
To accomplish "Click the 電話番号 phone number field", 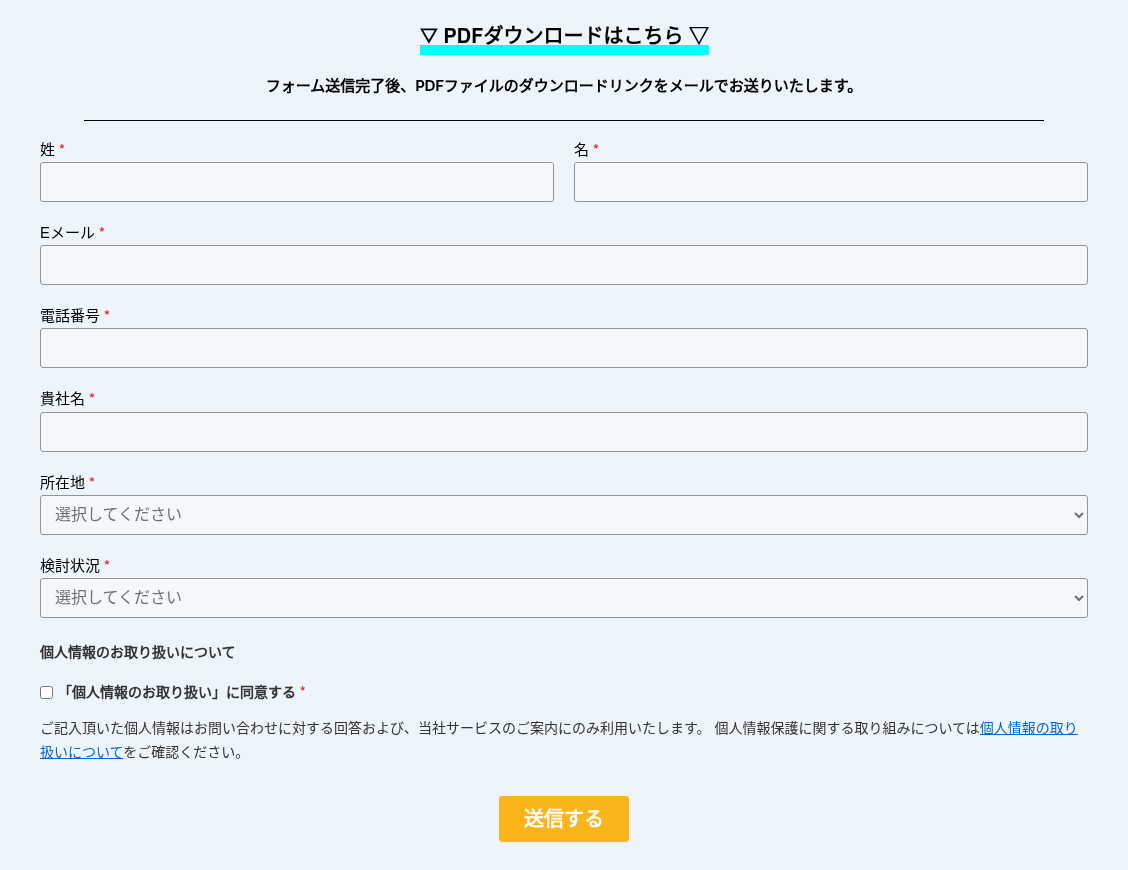I will tap(563, 348).
